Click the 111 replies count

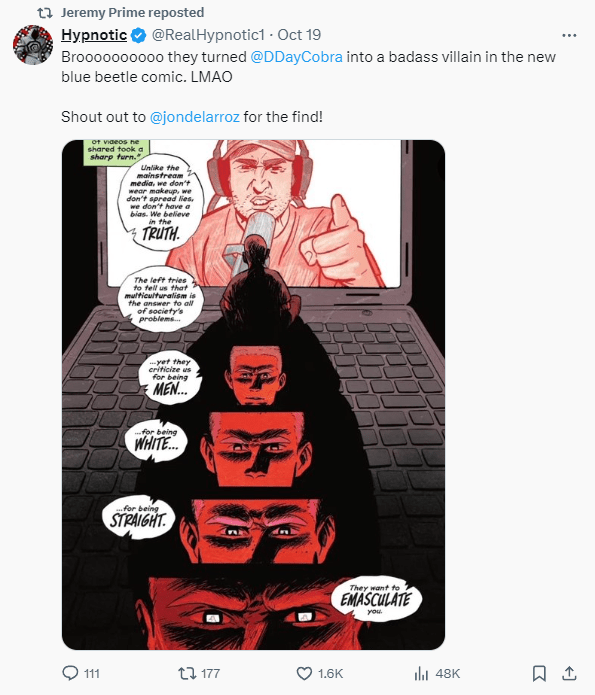92,674
